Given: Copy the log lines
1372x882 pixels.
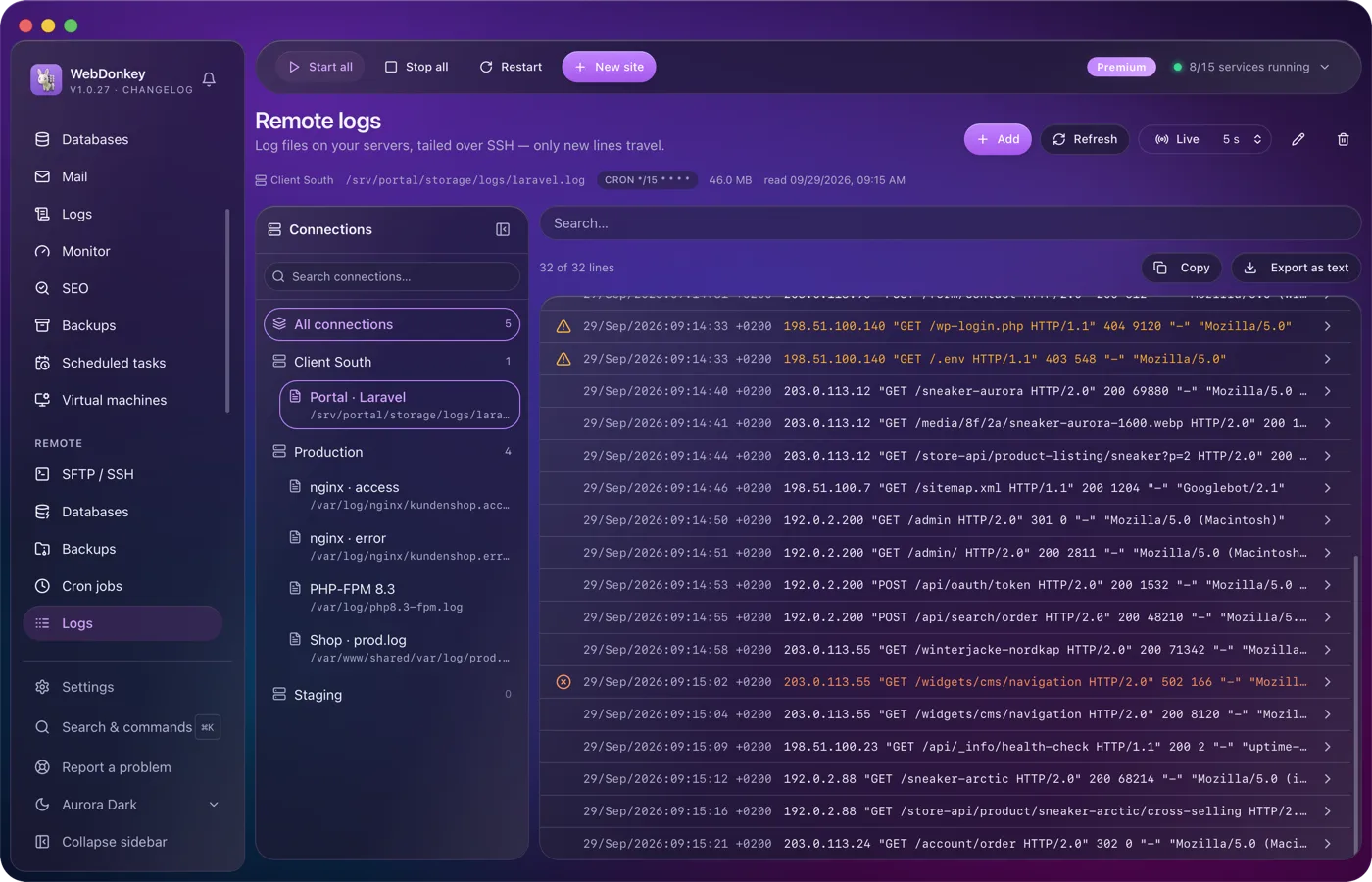Looking at the screenshot, I should pos(1182,268).
